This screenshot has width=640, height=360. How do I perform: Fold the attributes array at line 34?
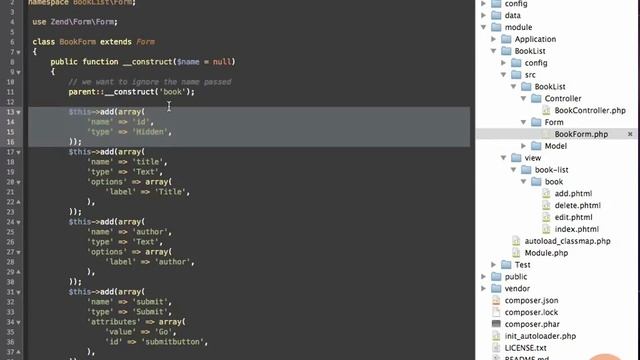pyautogui.click(x=18, y=322)
